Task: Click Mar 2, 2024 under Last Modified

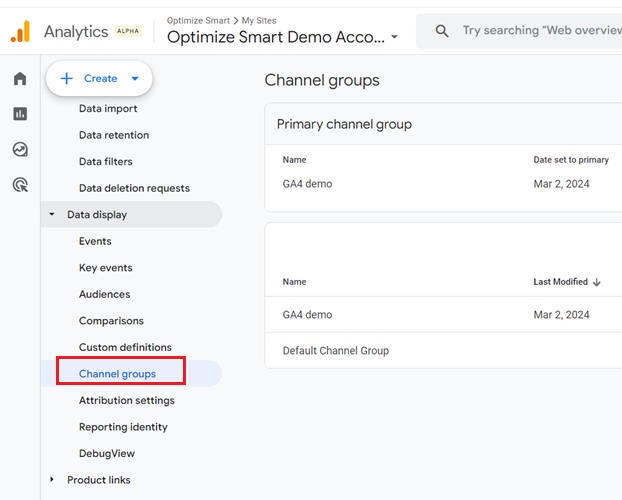Action: 561,315
